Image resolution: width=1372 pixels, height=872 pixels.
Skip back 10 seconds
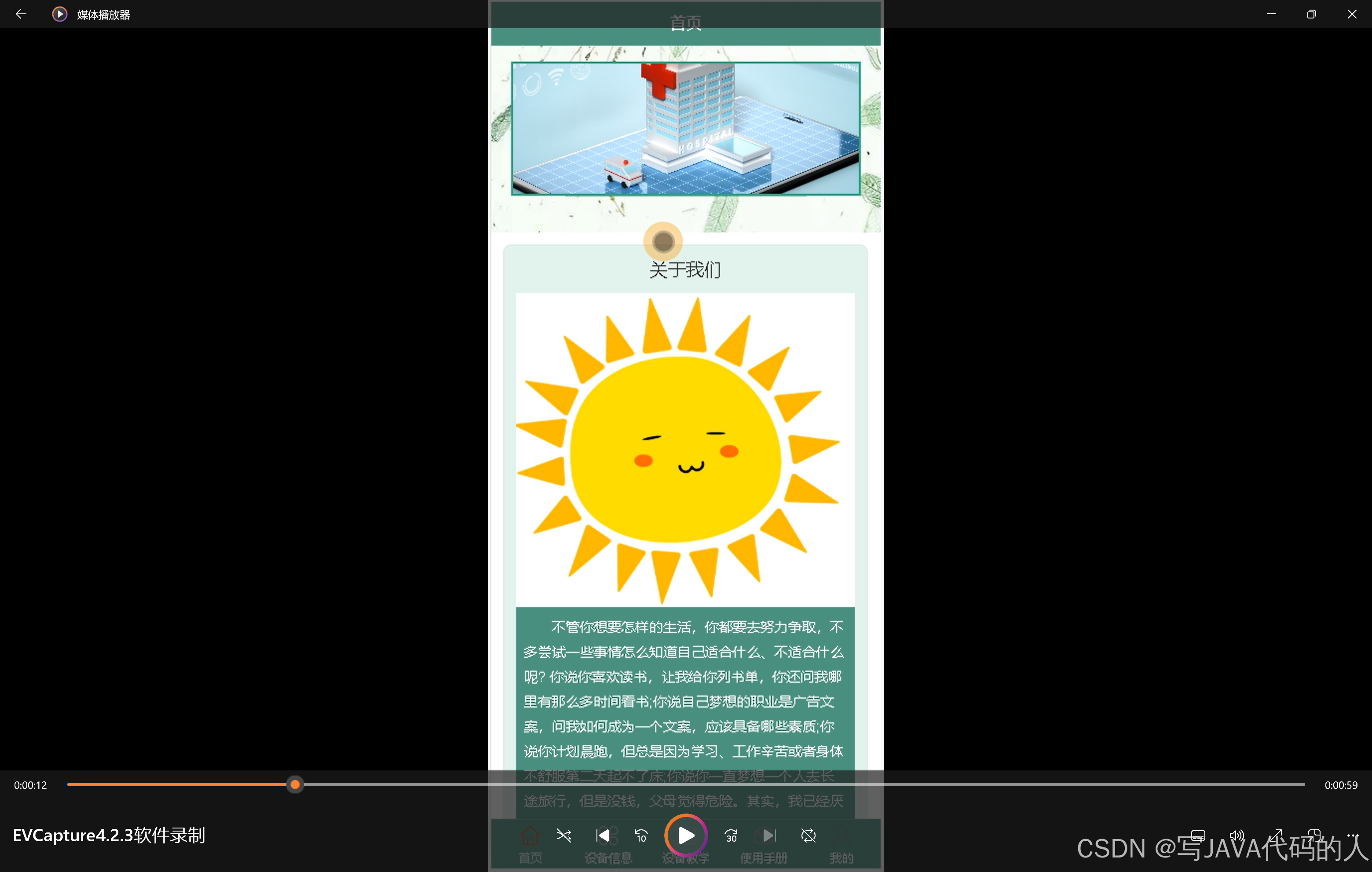tap(641, 836)
